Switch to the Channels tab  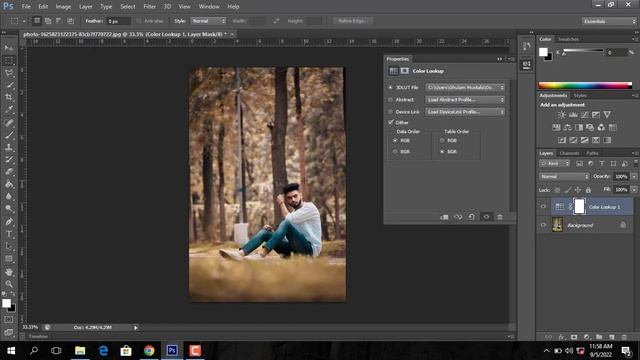[569, 153]
